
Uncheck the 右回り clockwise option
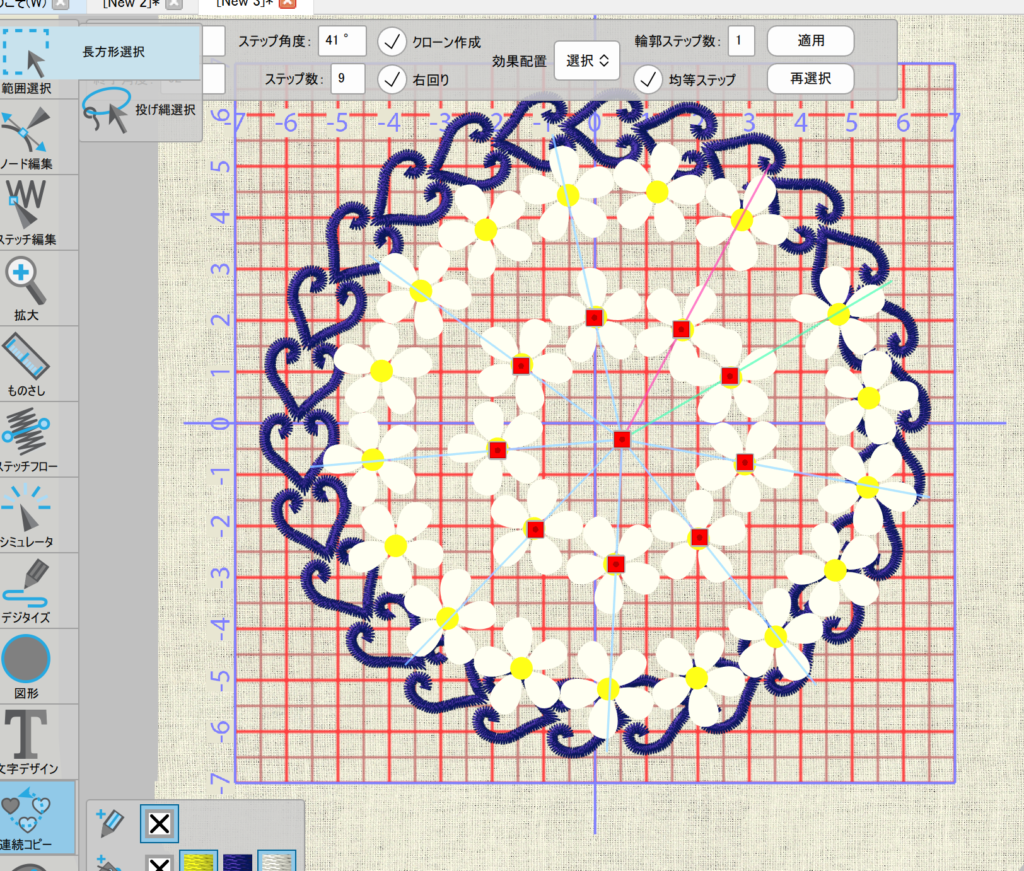pos(393,78)
